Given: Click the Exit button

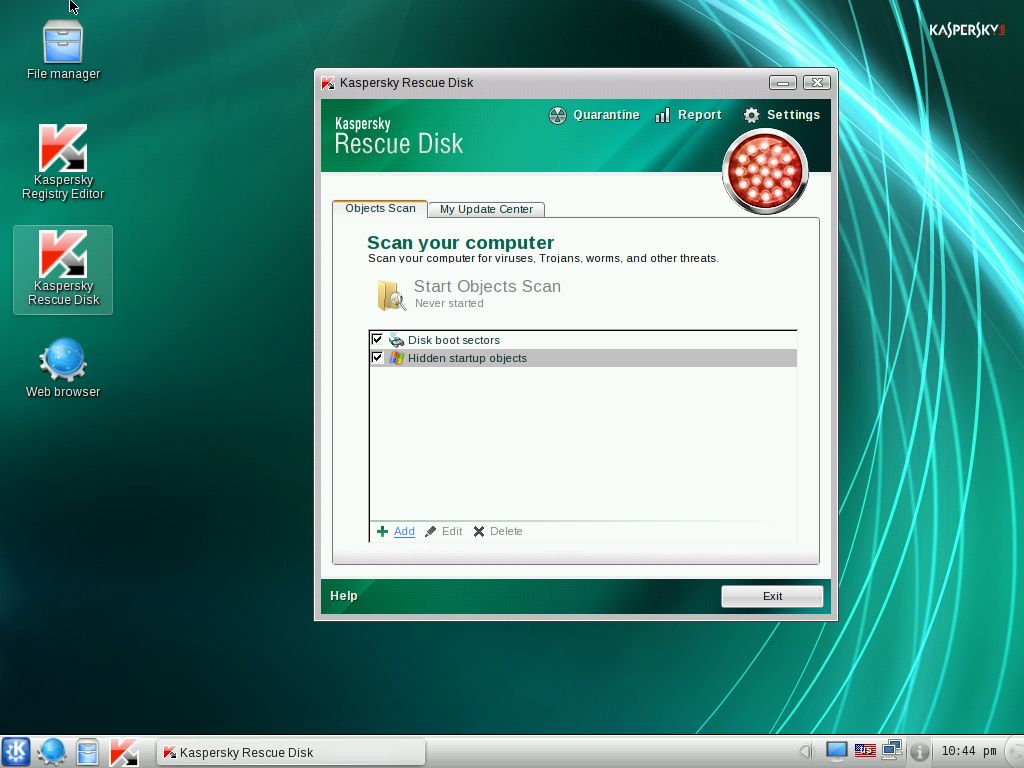Looking at the screenshot, I should pos(772,596).
